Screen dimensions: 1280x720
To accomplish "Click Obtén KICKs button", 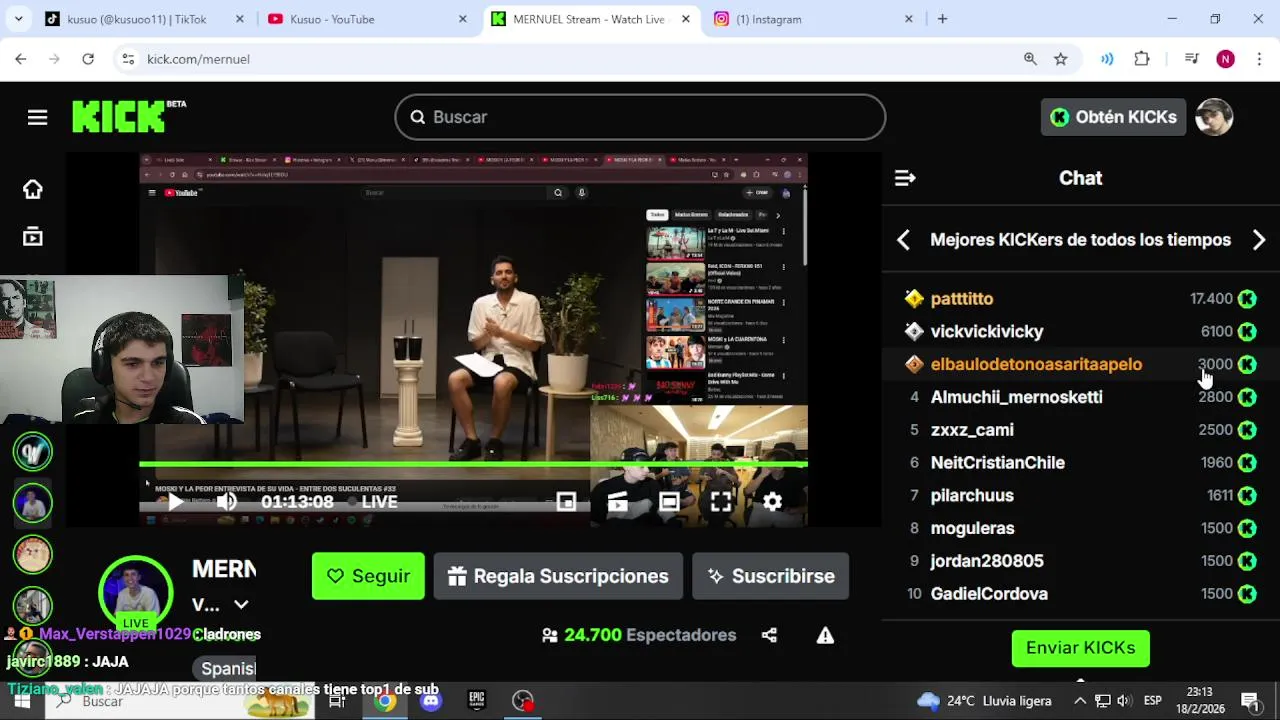I will [x=1113, y=117].
